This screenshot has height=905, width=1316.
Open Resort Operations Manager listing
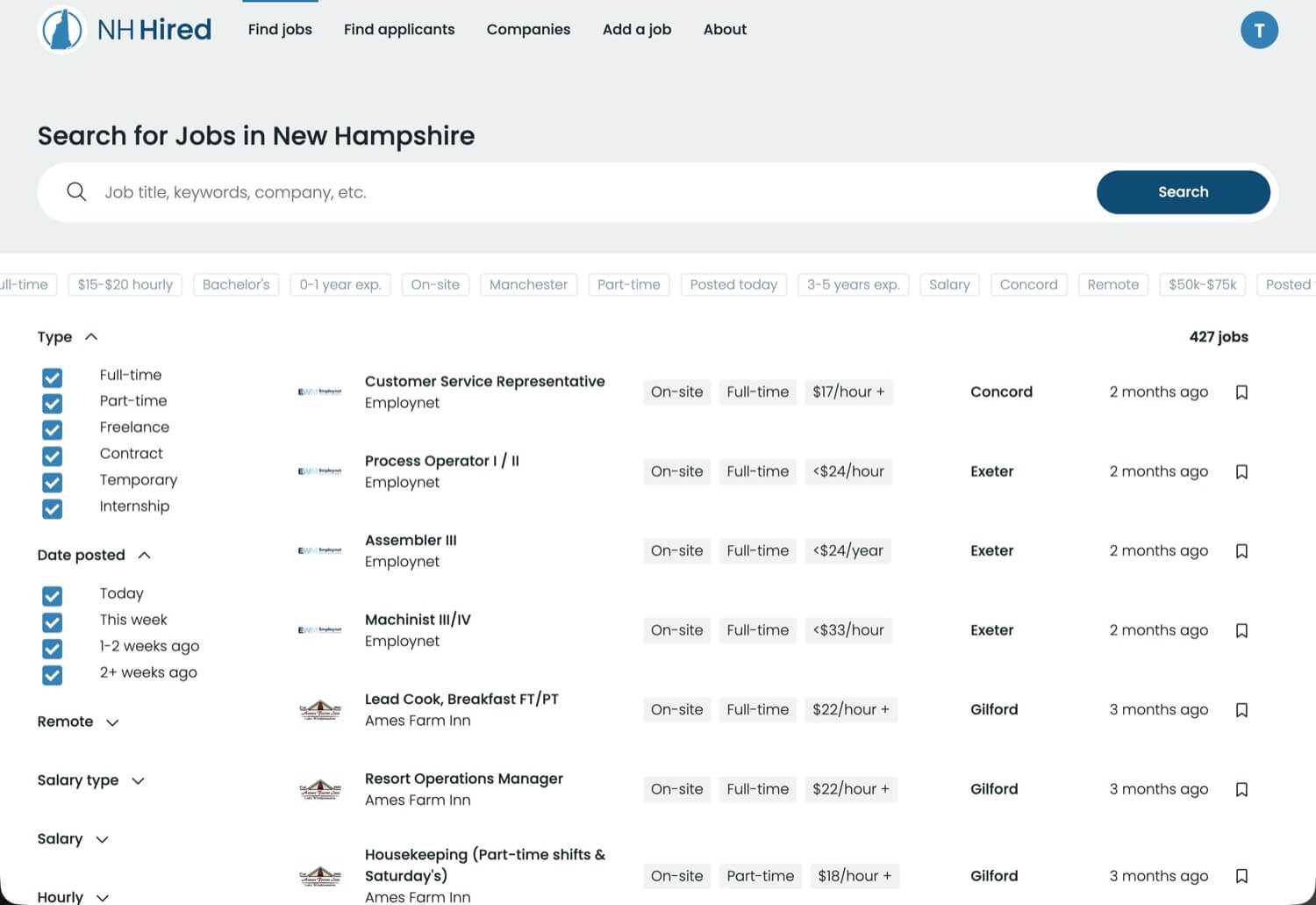pos(463,779)
